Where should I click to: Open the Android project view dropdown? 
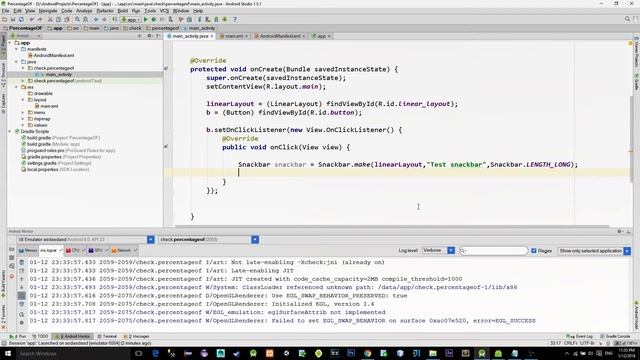tap(25, 36)
